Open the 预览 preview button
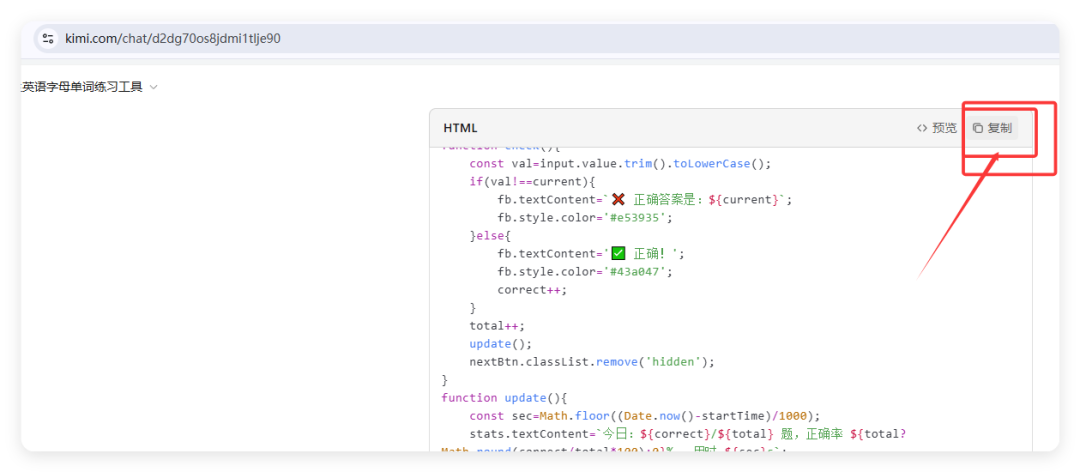 pos(937,128)
